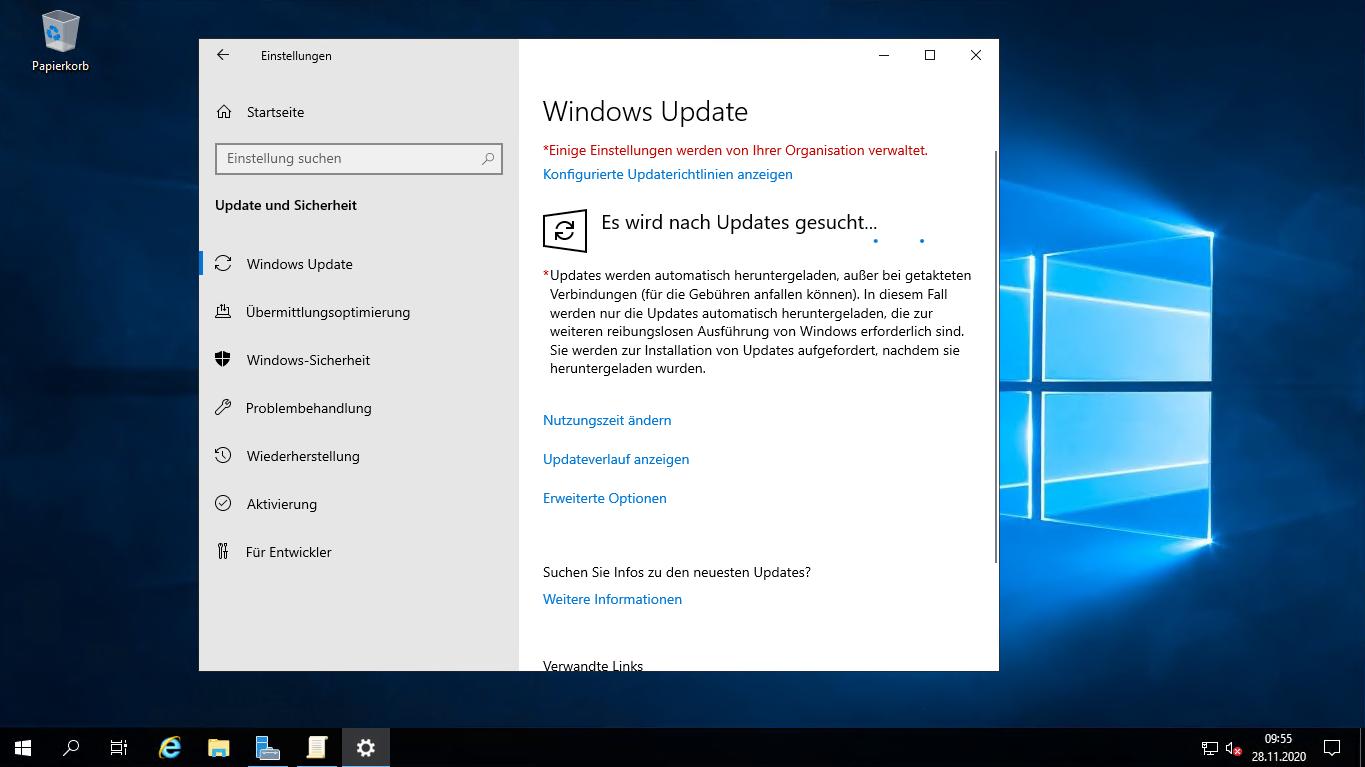Screen dimensions: 1365x767
Task: Click the 'Update und Sicherheit' category heading
Action: 286,205
